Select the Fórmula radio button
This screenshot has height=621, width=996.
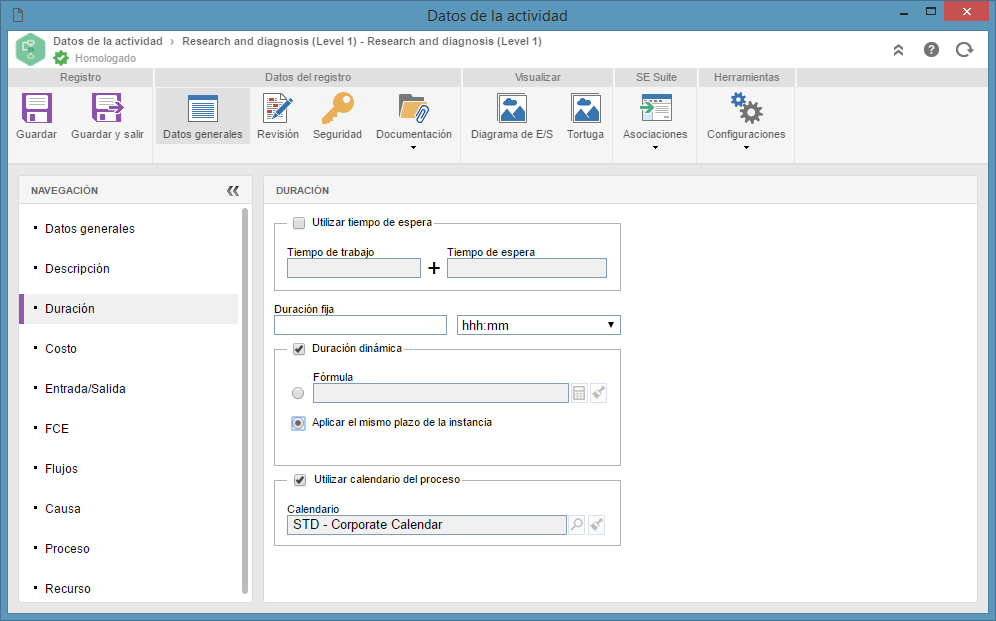click(x=298, y=393)
